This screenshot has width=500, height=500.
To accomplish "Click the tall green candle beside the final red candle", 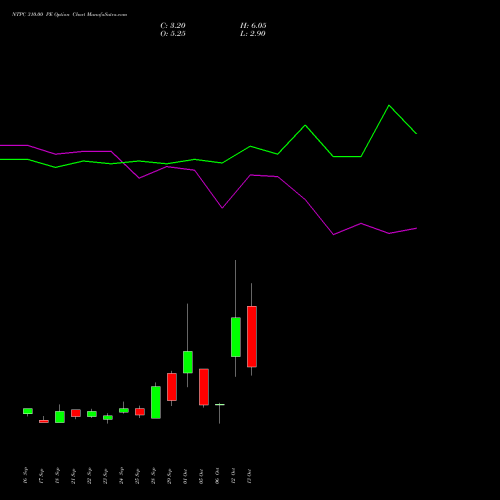I will [x=236, y=337].
